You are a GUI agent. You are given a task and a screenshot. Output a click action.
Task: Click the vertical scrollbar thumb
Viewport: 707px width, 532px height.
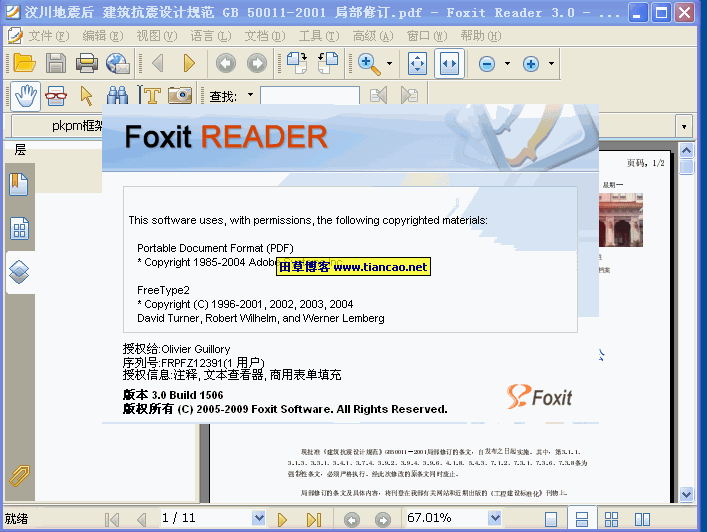pyautogui.click(x=686, y=166)
